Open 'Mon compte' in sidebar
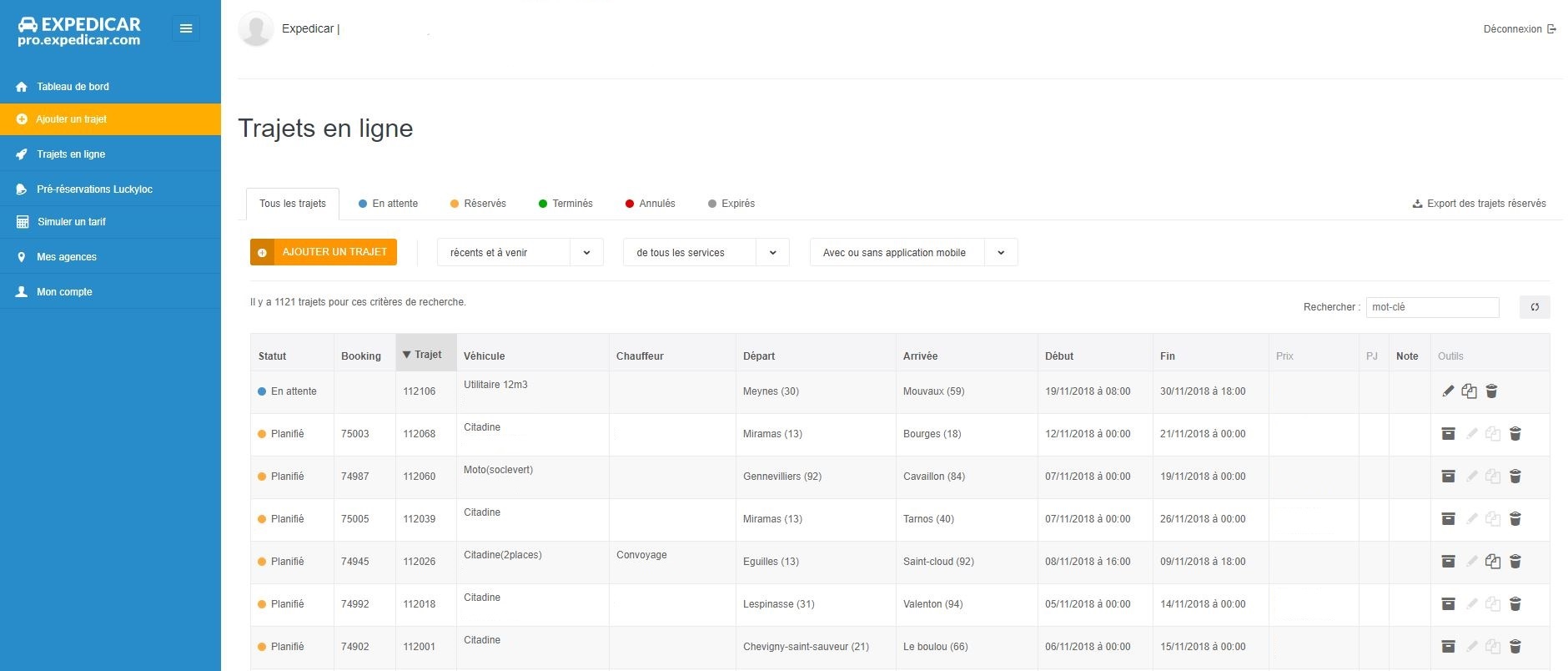The image size is (1568, 671). coord(110,292)
